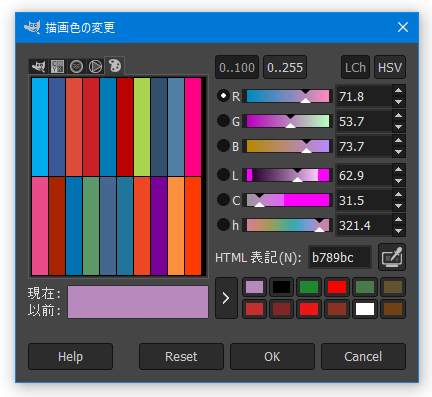Viewport: 432px width, 397px height.
Task: Open the color Wheel selector tab
Action: (95, 66)
